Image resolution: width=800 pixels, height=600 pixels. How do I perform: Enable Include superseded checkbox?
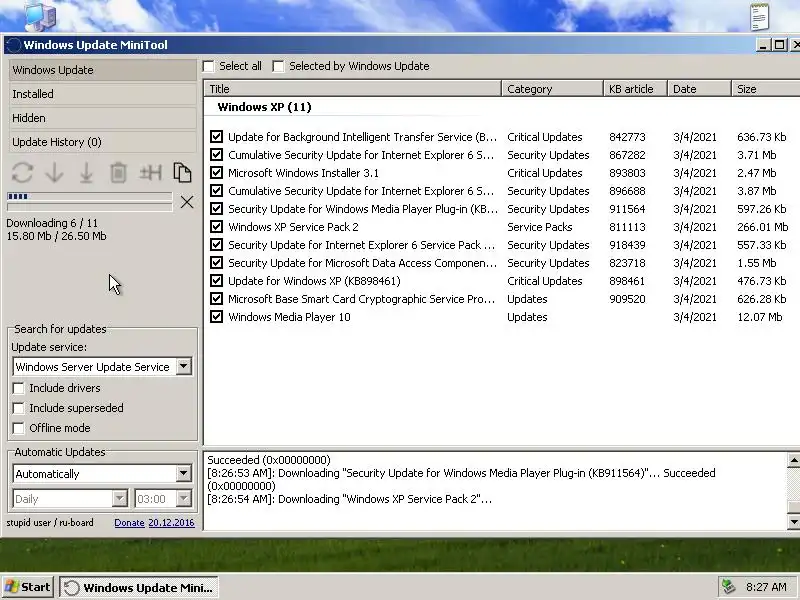click(18, 408)
